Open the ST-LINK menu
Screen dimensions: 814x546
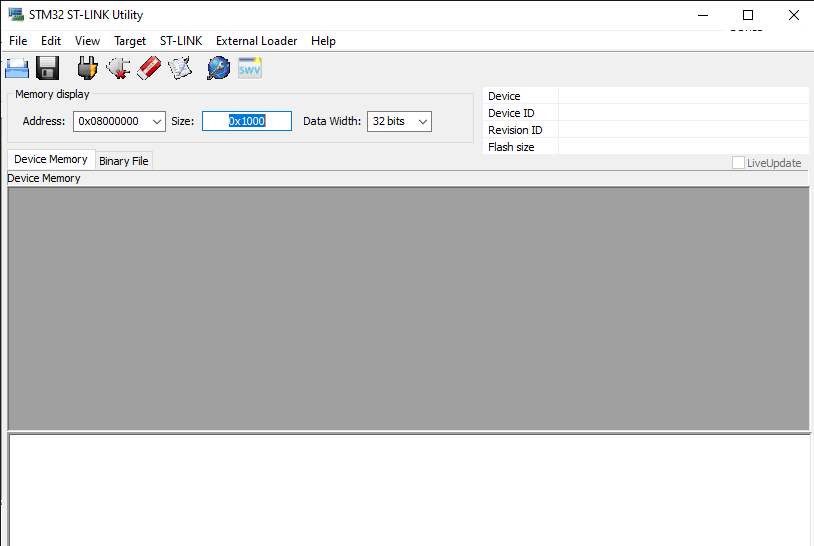[181, 41]
